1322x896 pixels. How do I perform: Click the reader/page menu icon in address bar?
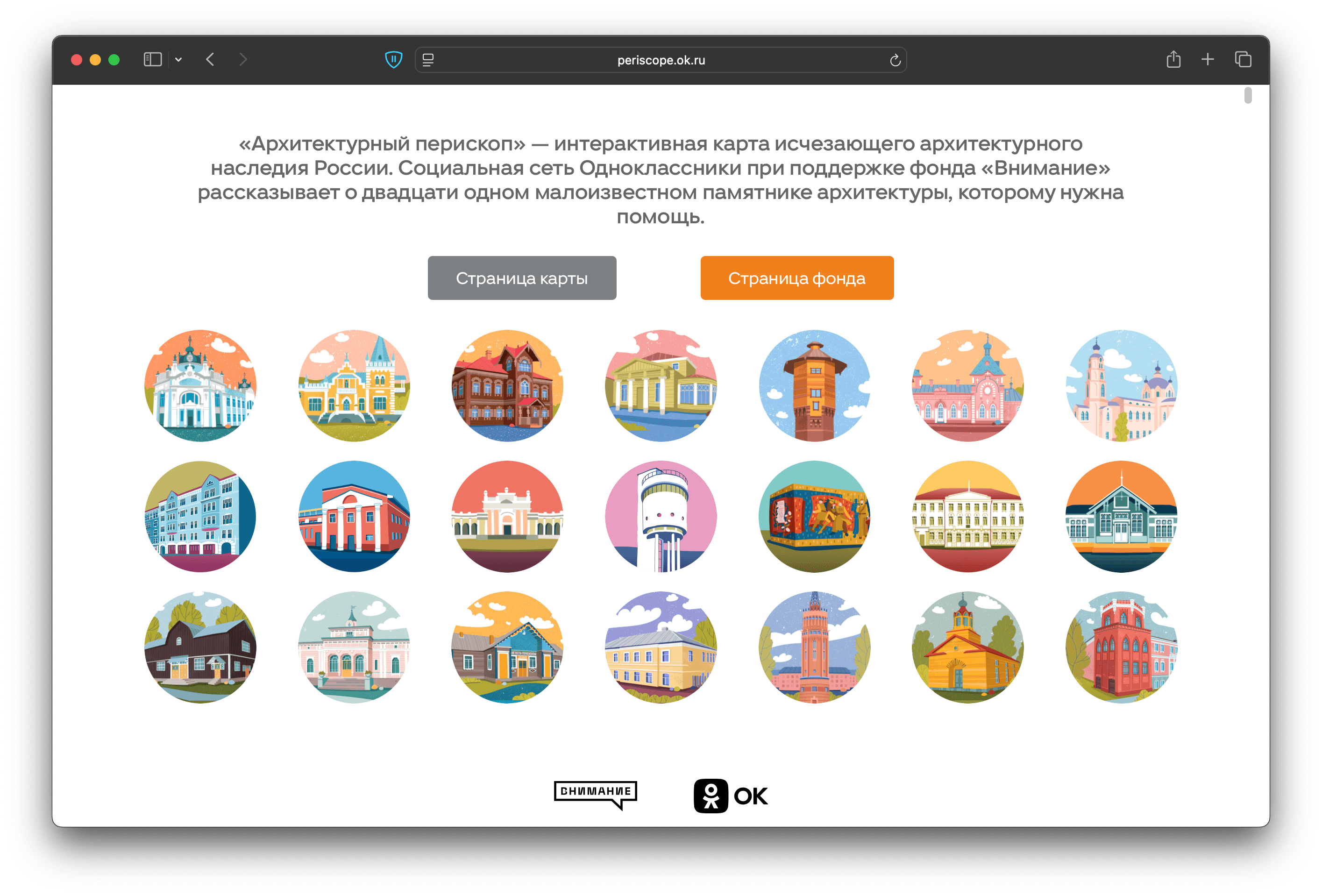[x=428, y=60]
